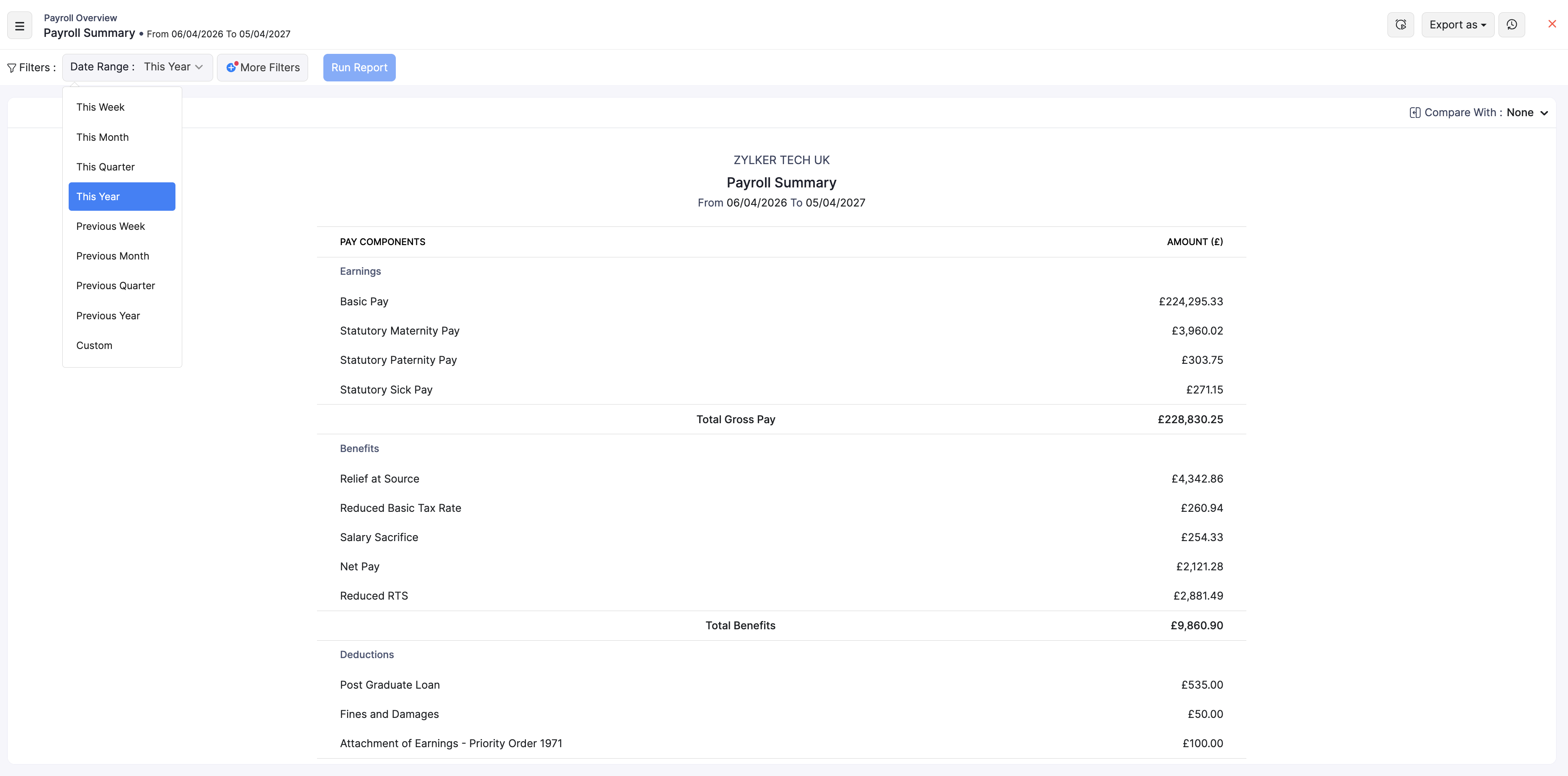Expand the Export as dropdown
The width and height of the screenshot is (1568, 776).
[1457, 25]
